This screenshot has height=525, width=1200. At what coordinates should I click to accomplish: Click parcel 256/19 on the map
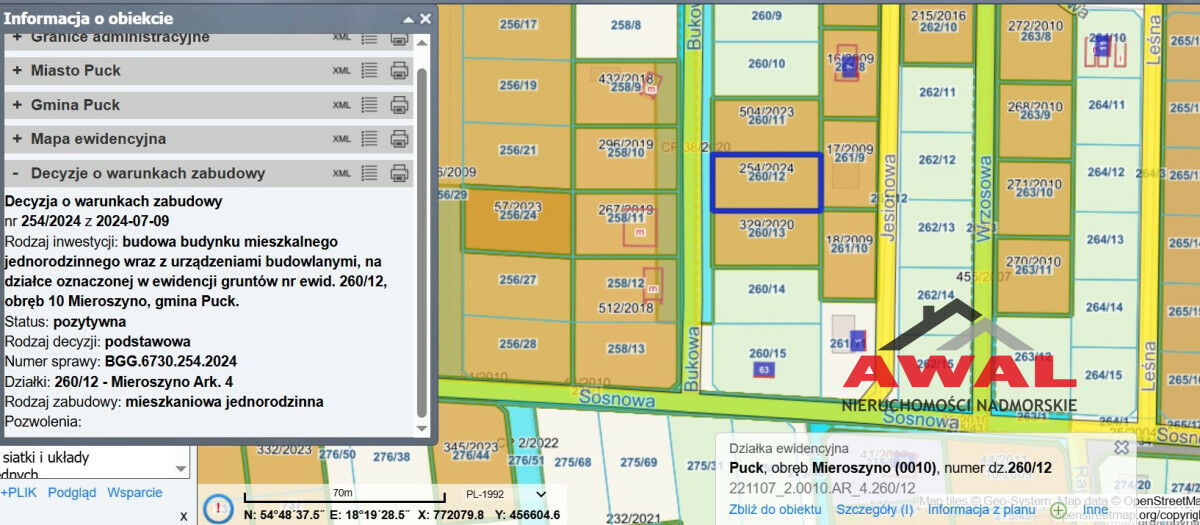click(x=518, y=86)
